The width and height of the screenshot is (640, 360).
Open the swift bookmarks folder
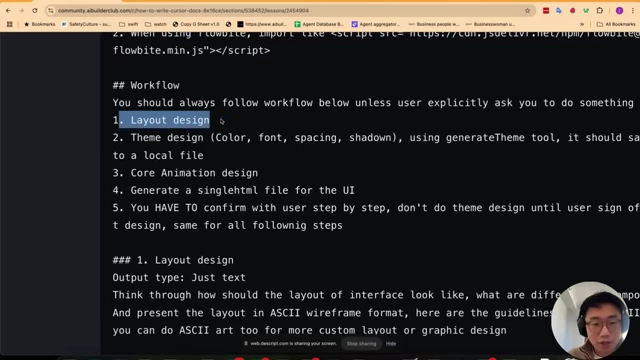(x=128, y=24)
